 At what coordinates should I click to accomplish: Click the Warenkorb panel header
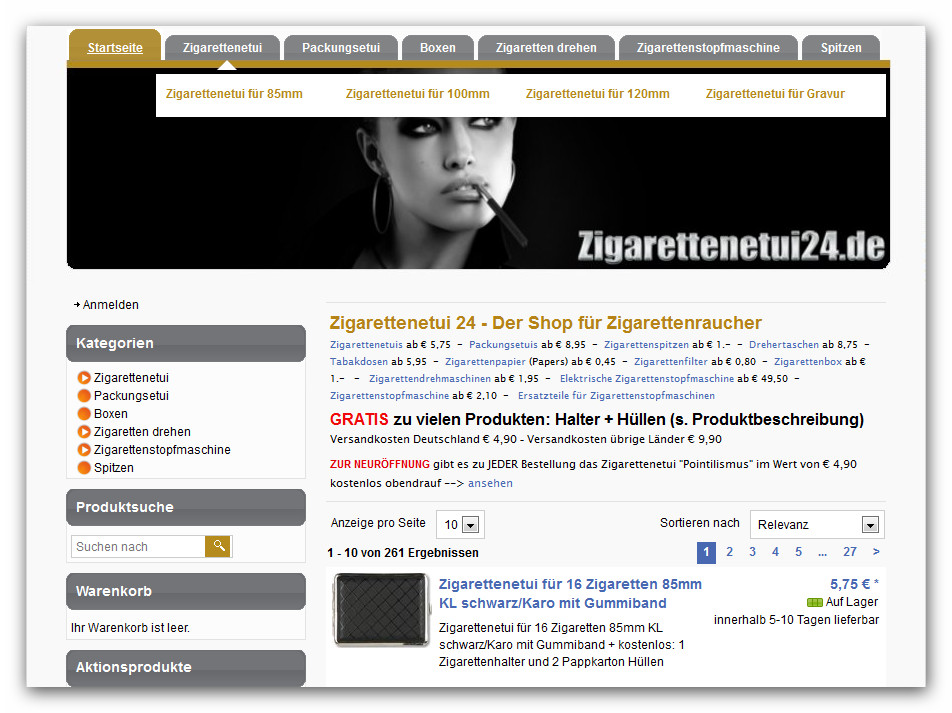186,591
